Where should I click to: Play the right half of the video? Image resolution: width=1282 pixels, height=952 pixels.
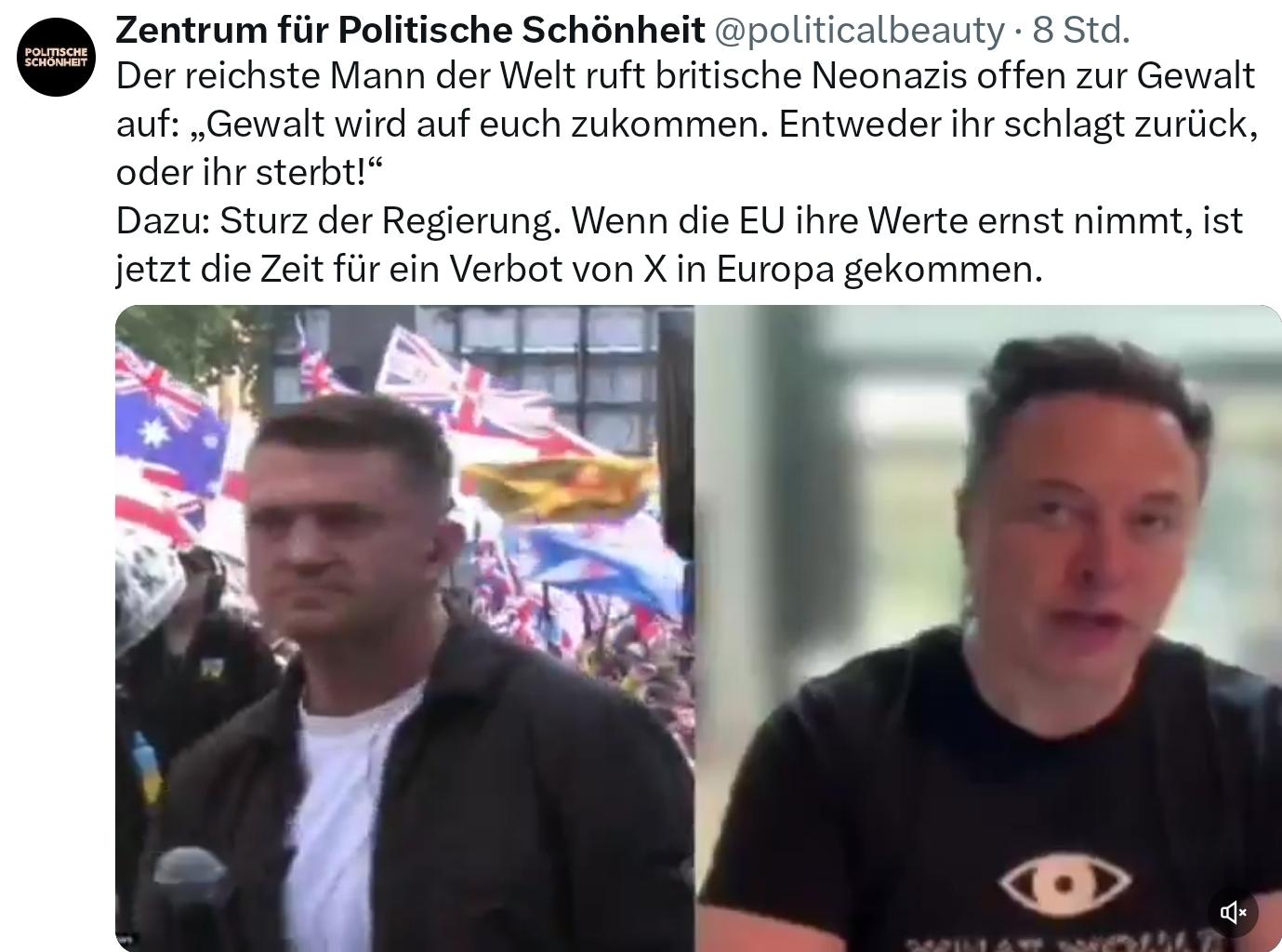988,628
